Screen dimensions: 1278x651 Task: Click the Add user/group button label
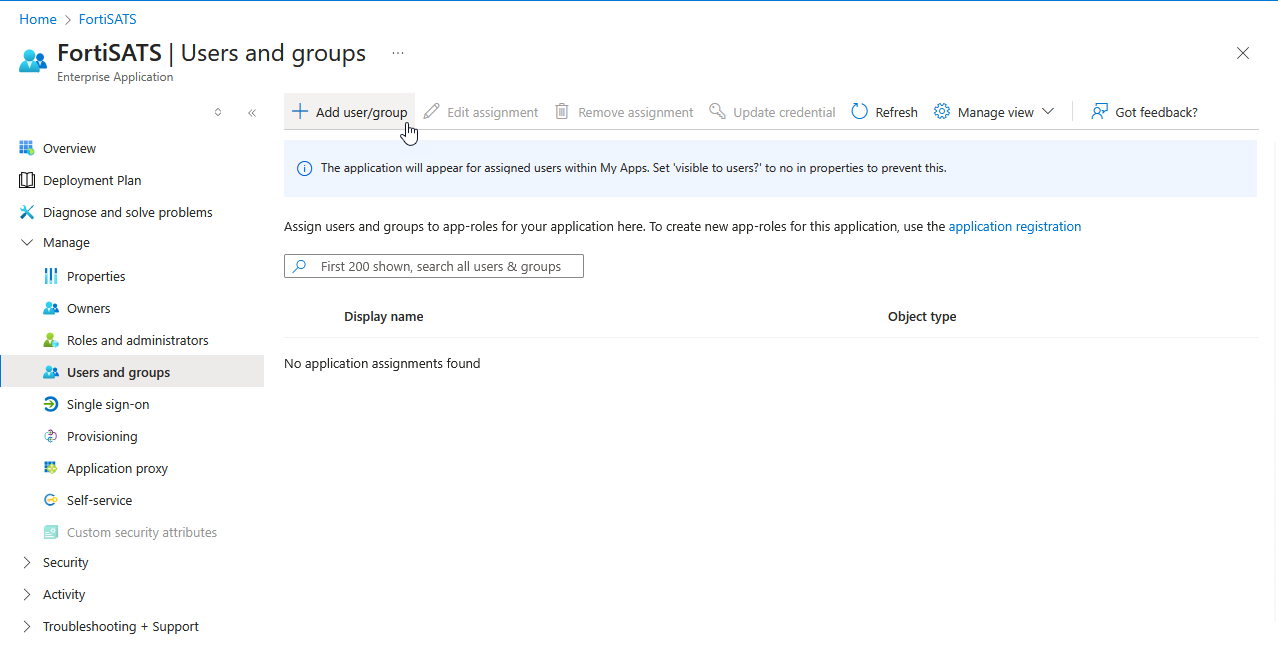pyautogui.click(x=361, y=112)
